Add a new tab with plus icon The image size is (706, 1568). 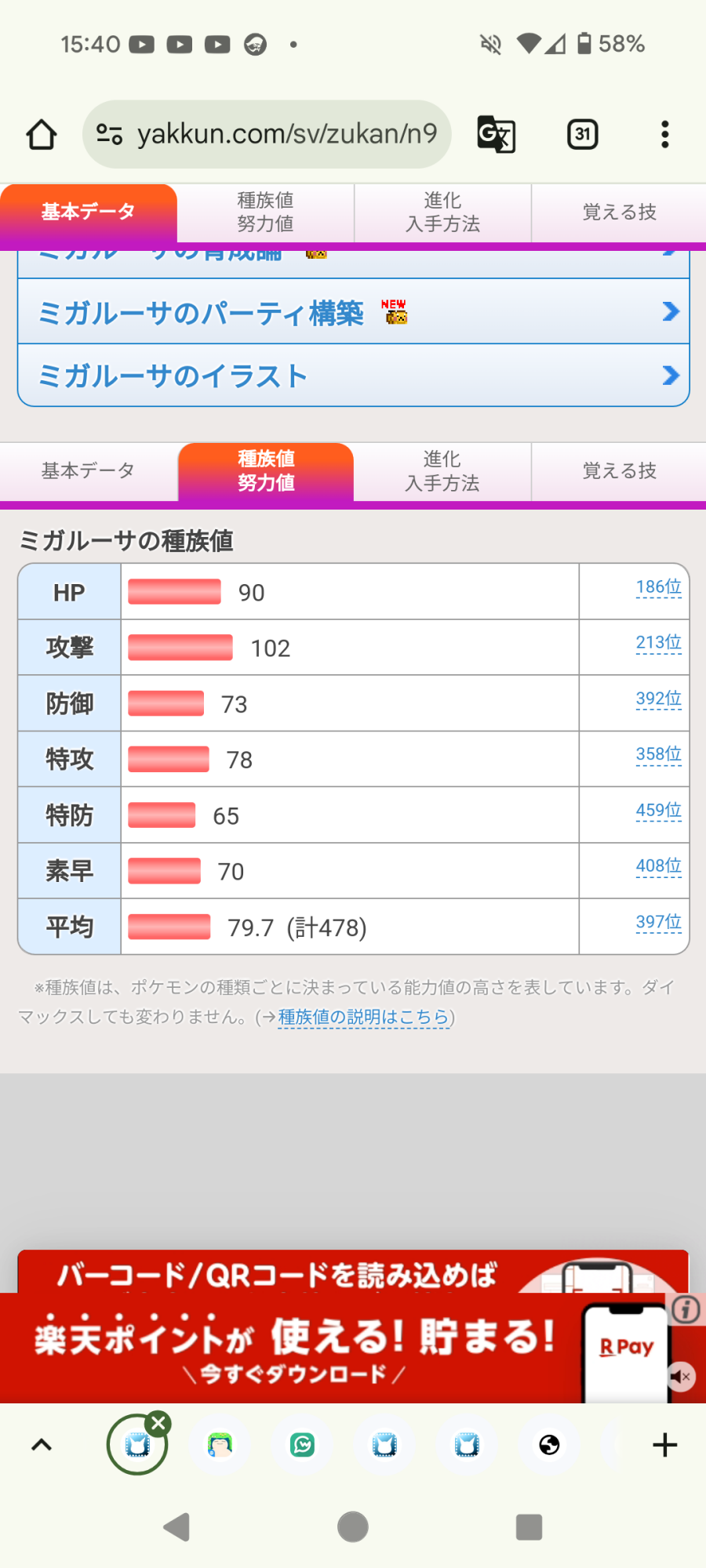[x=664, y=1445]
